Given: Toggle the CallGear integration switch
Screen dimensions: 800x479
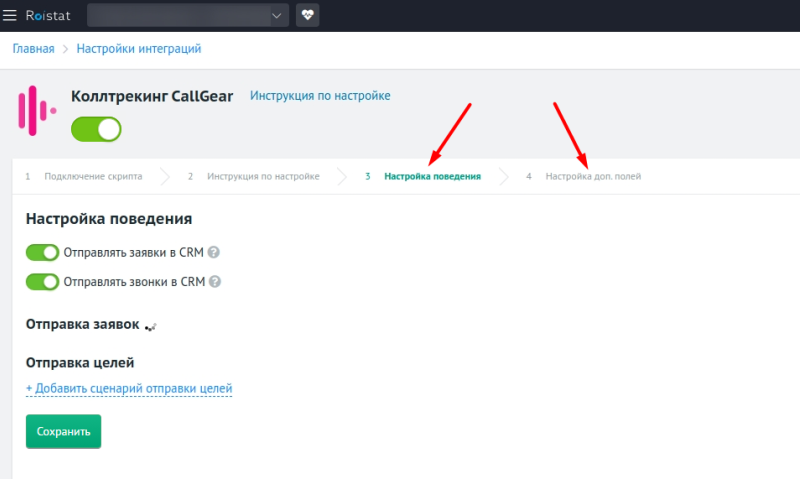Looking at the screenshot, I should pos(96,129).
